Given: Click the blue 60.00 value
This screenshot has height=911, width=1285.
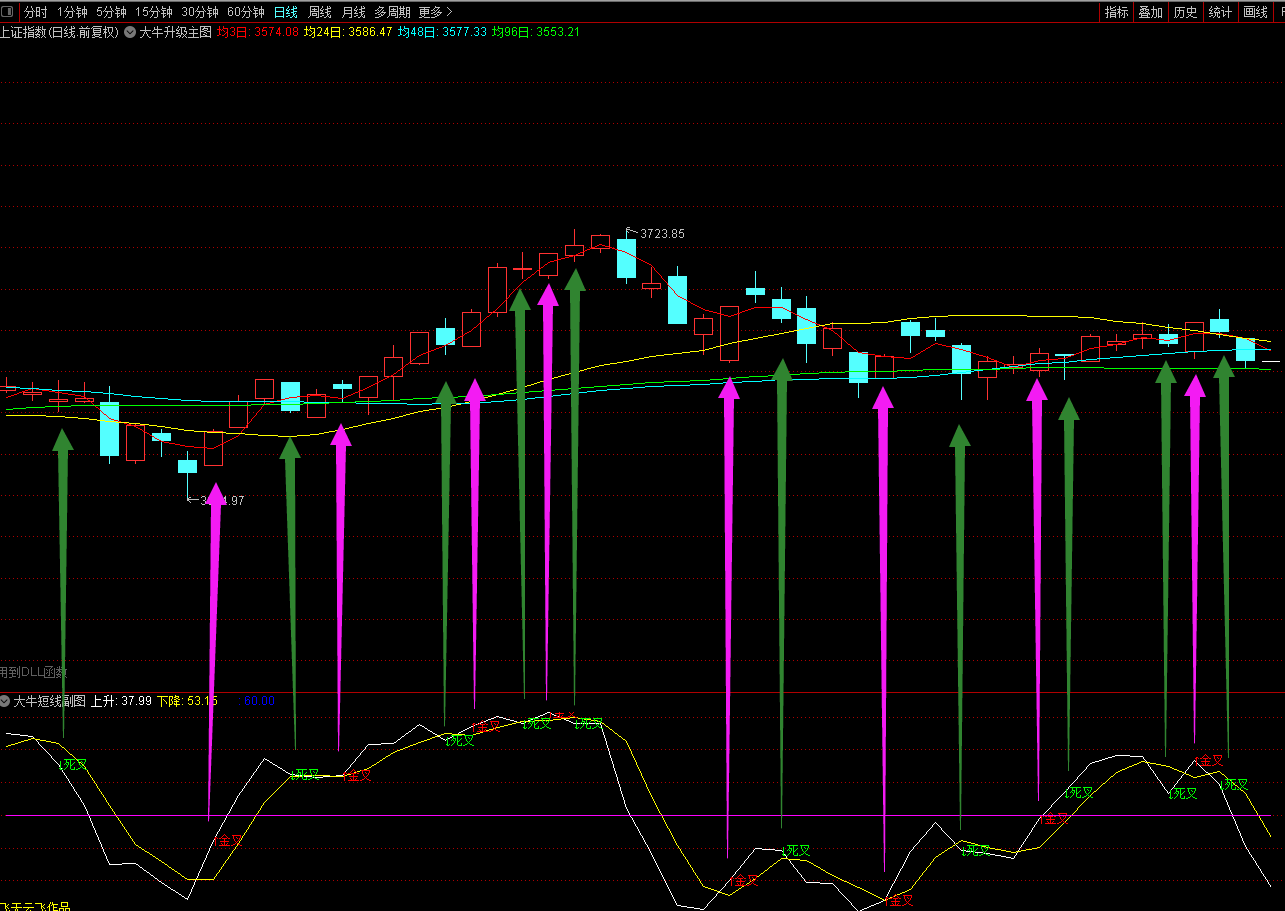Looking at the screenshot, I should (259, 701).
